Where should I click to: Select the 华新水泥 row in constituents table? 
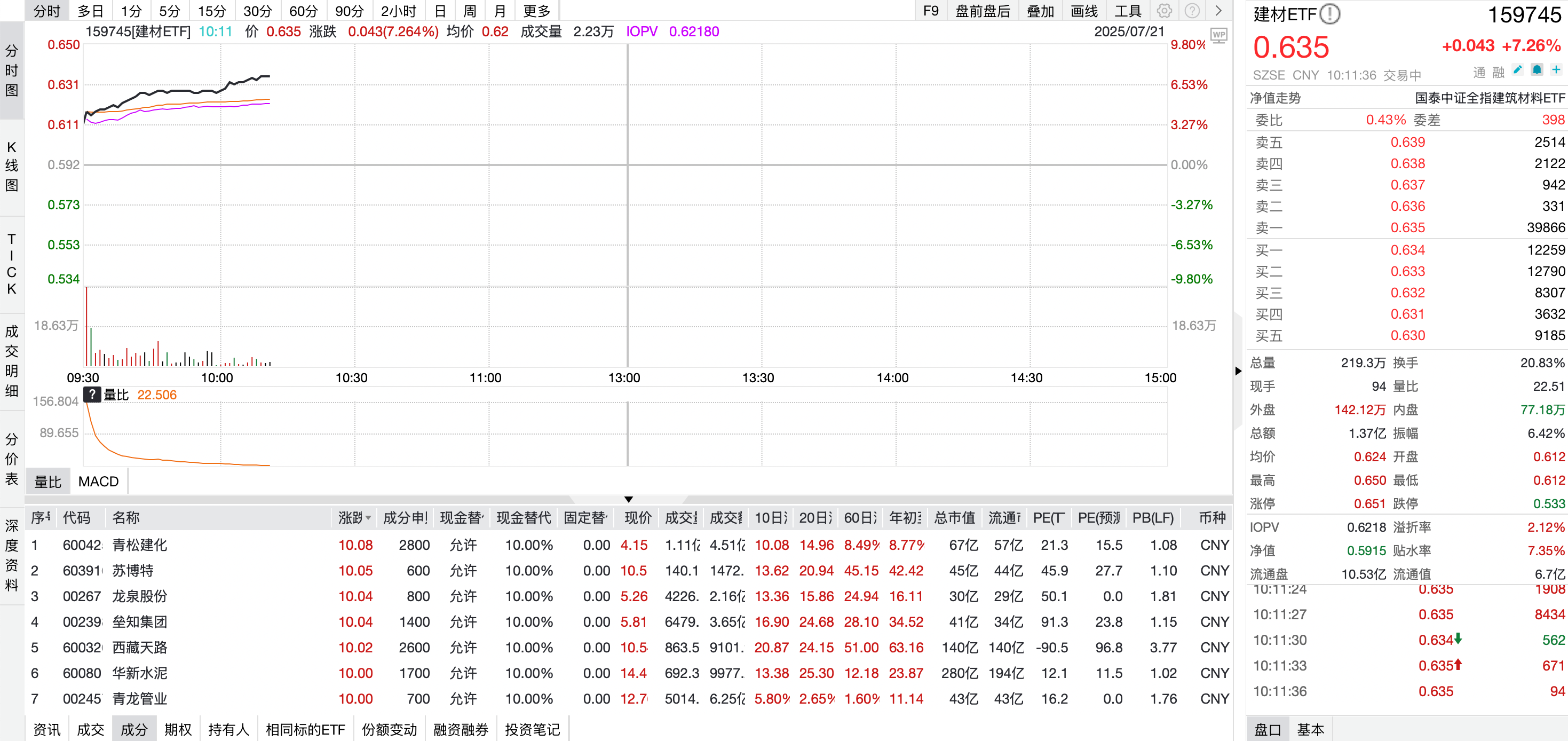pos(140,673)
